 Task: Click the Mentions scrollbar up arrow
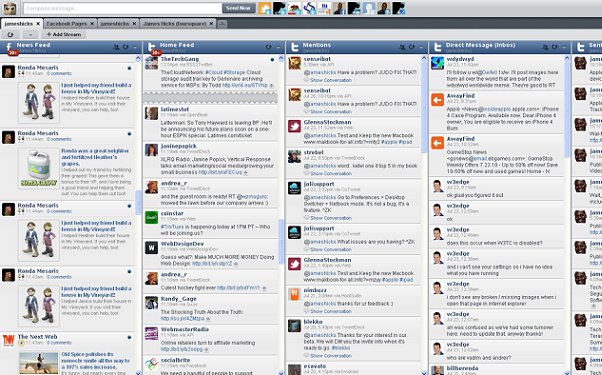click(424, 58)
